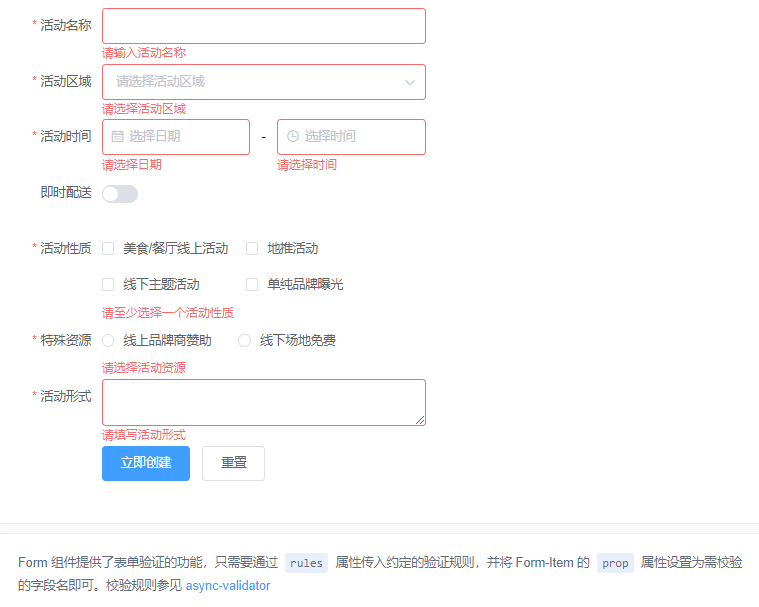The width and height of the screenshot is (759, 607).
Task: Click the 活动区域 field label
Action: (x=66, y=81)
